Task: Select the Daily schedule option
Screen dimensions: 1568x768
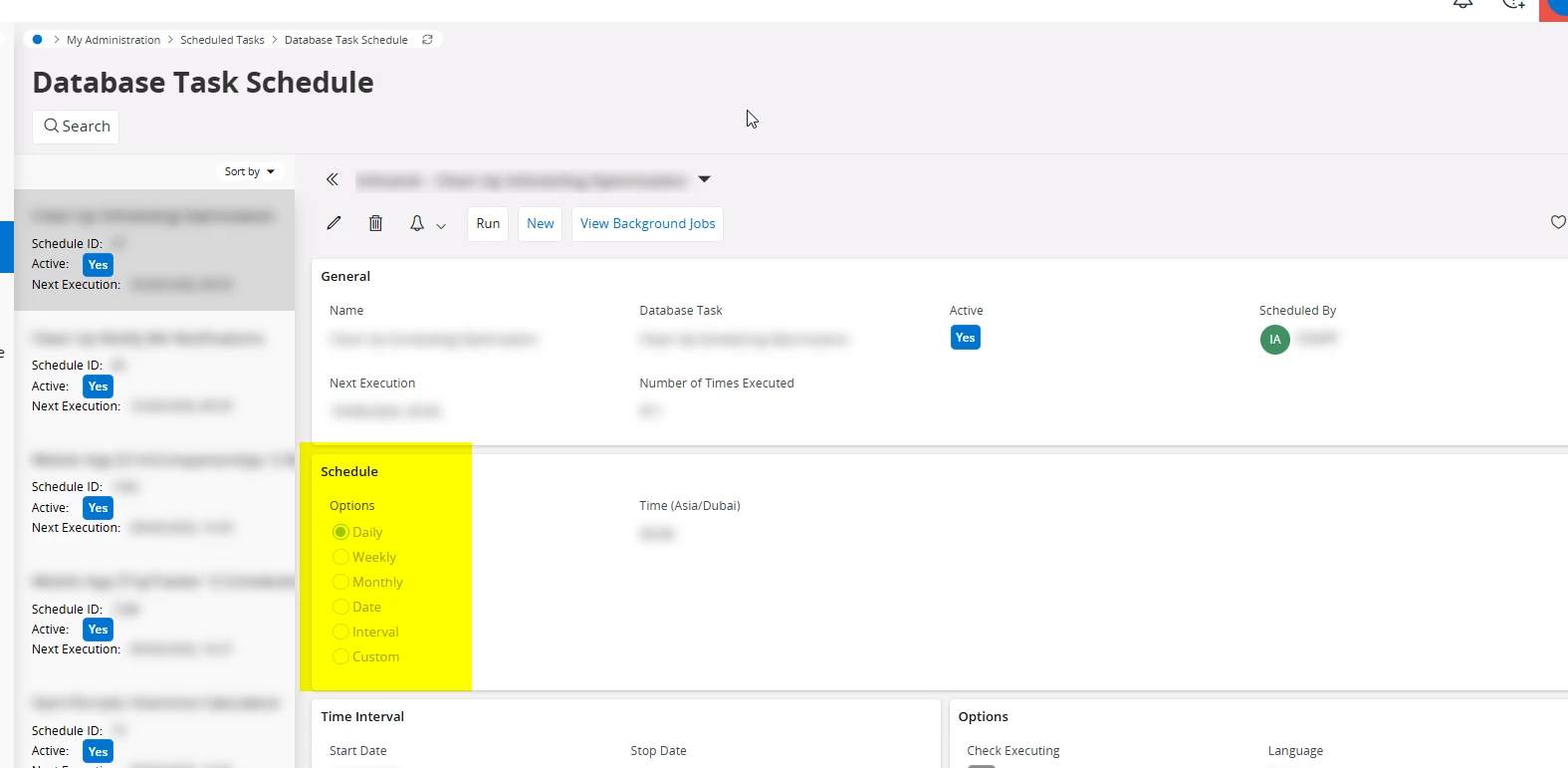Action: [340, 532]
